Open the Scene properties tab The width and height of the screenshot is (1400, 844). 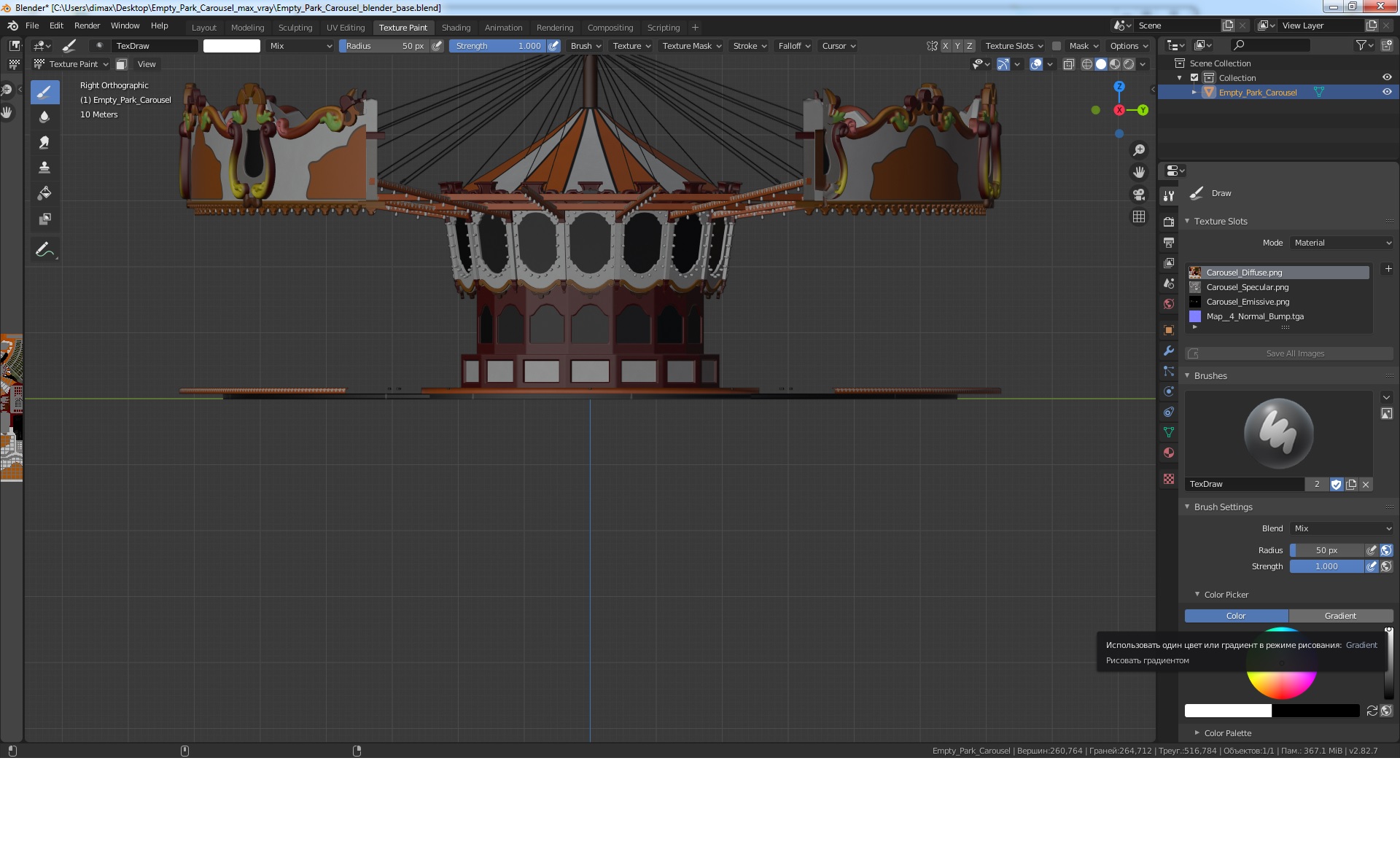(1169, 284)
